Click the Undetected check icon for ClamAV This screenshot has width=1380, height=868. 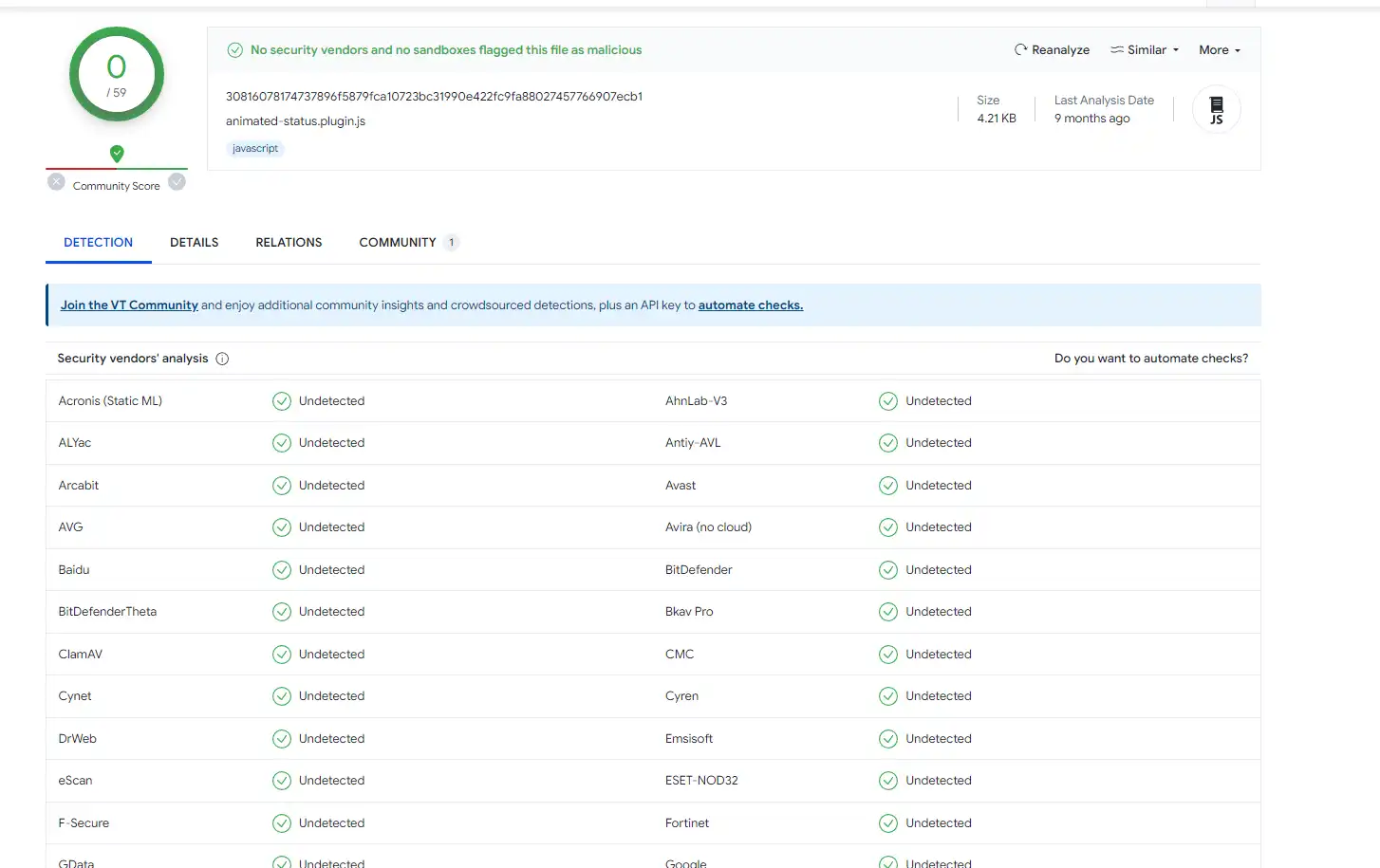pyautogui.click(x=282, y=655)
